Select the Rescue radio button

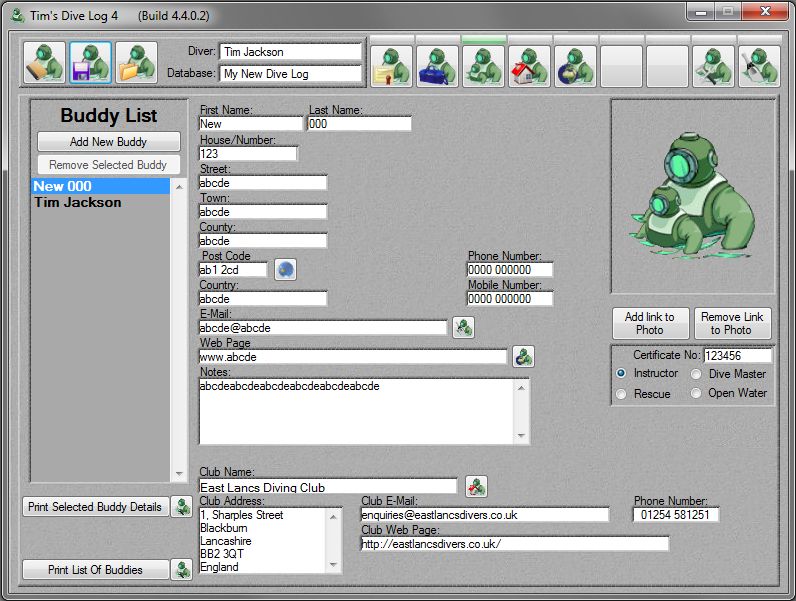pos(621,394)
